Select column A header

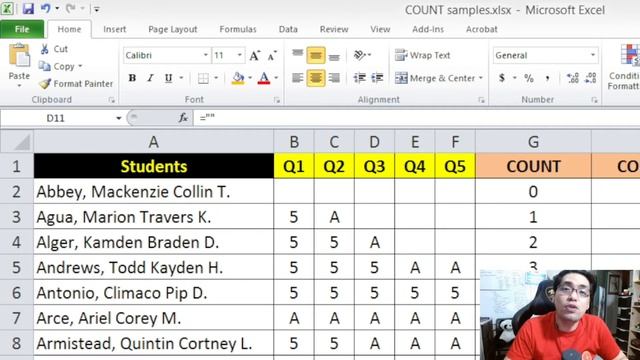(x=153, y=142)
